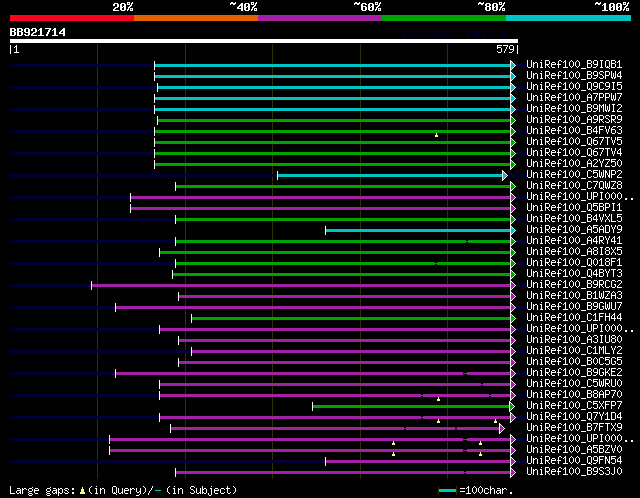Screen dimensions: 640x498
Task: Click the cyan alignment bar for B9IQB1
Action: point(333,65)
